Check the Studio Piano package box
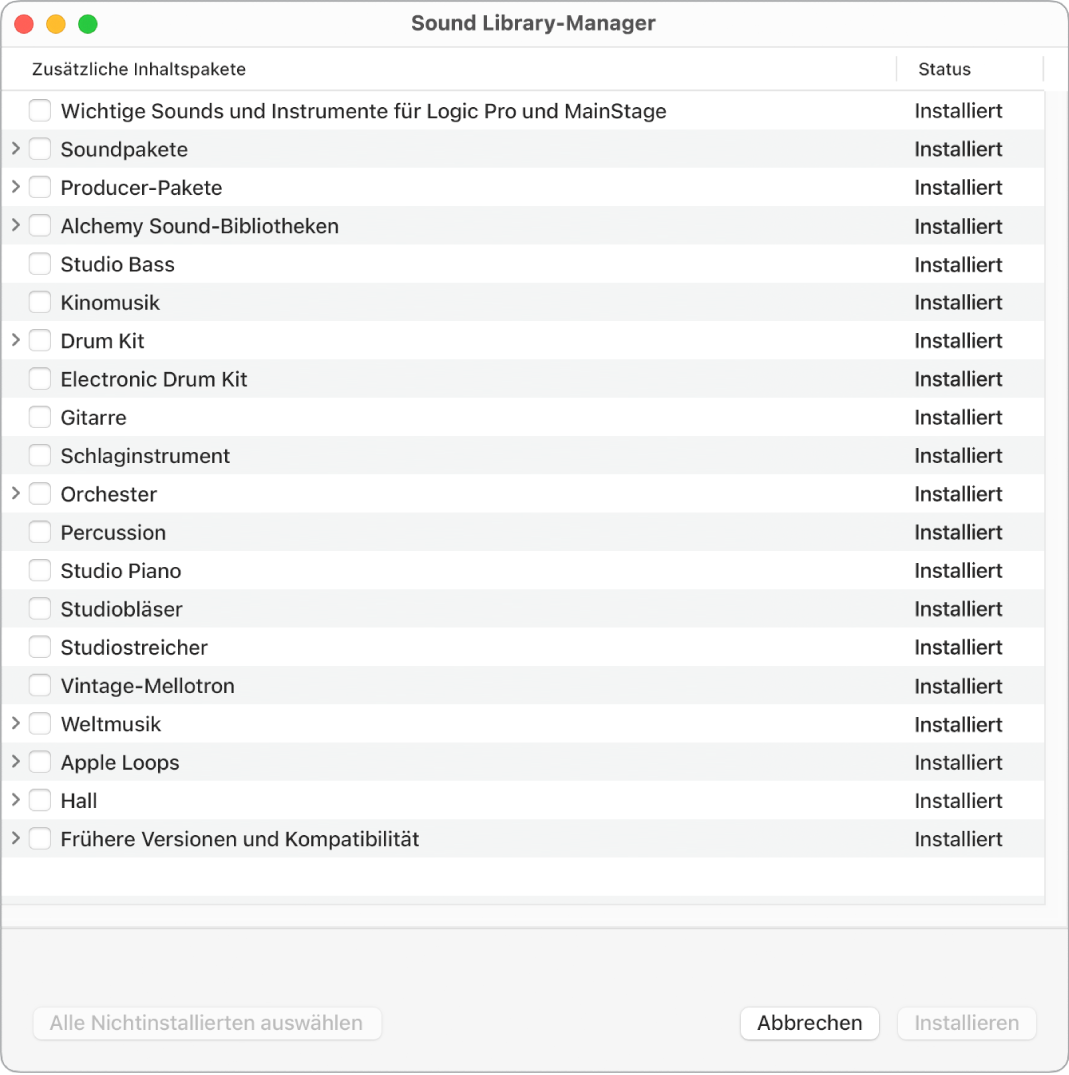Image resolution: width=1069 pixels, height=1075 pixels. point(40,571)
